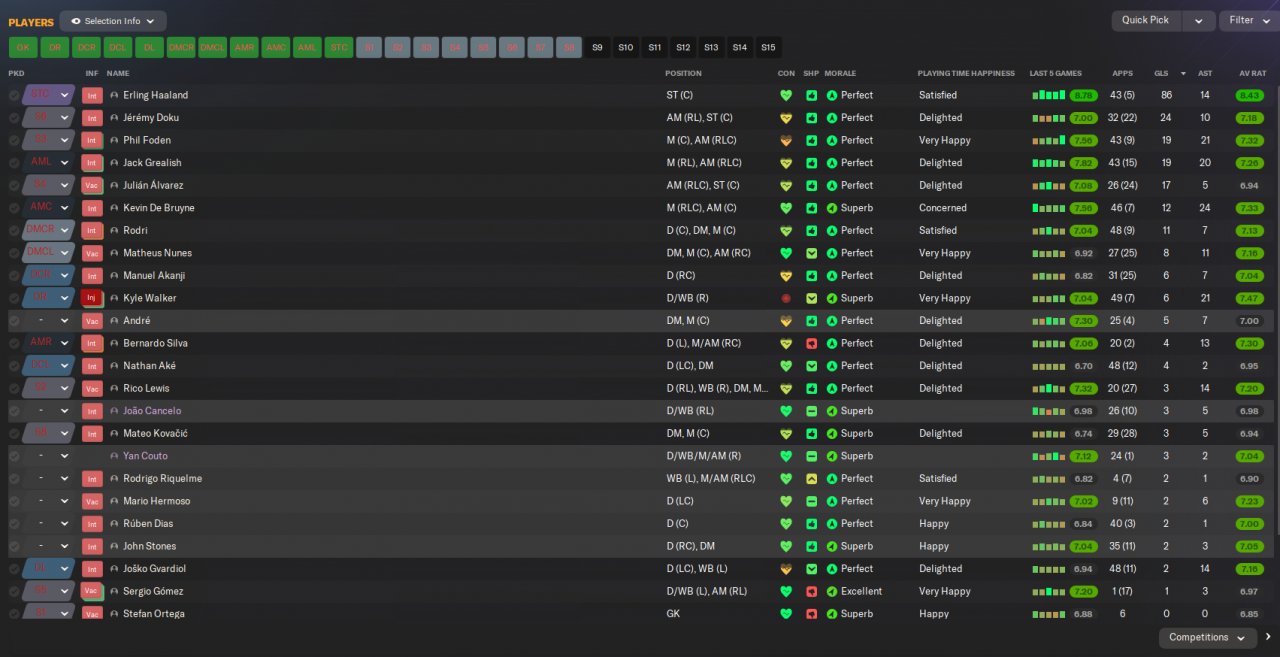Toggle the picked checkmark for Kyle Walker
This screenshot has height=657, width=1280.
point(14,298)
